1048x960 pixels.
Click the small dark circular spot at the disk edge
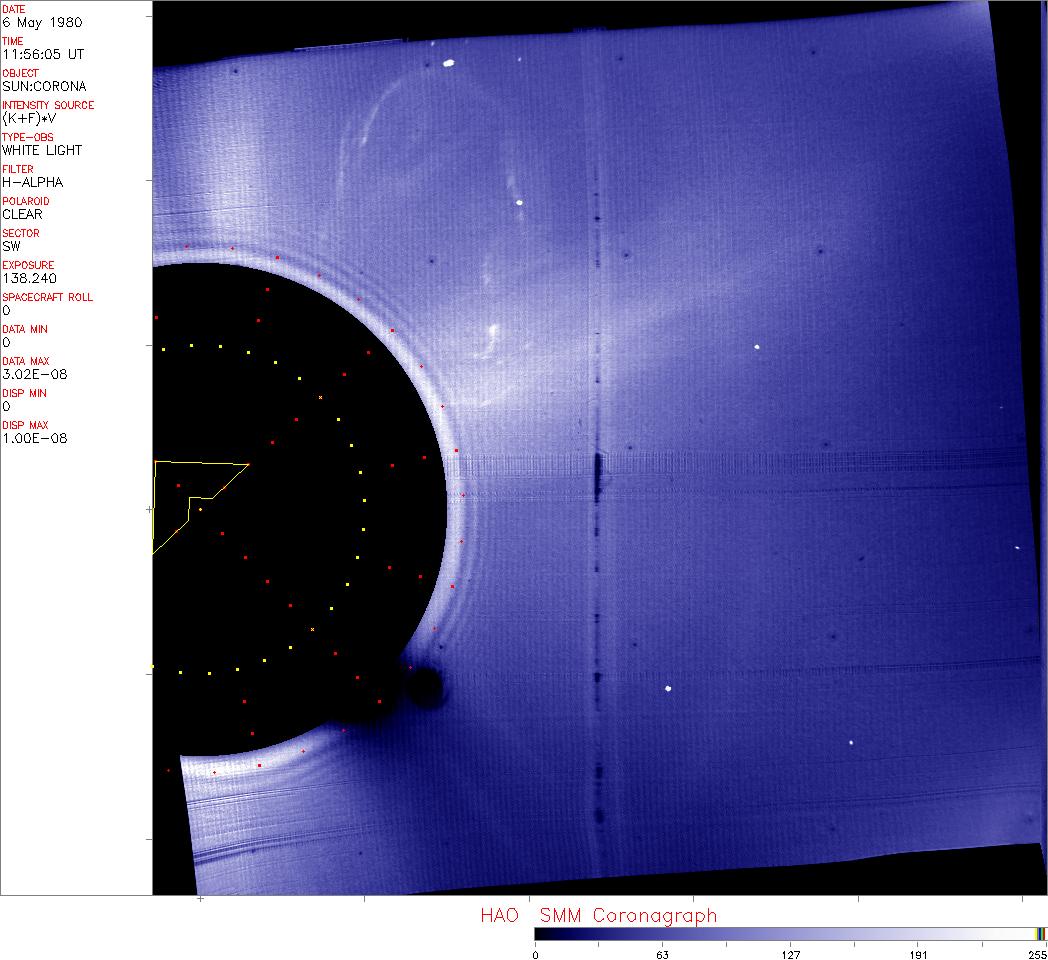tap(427, 688)
